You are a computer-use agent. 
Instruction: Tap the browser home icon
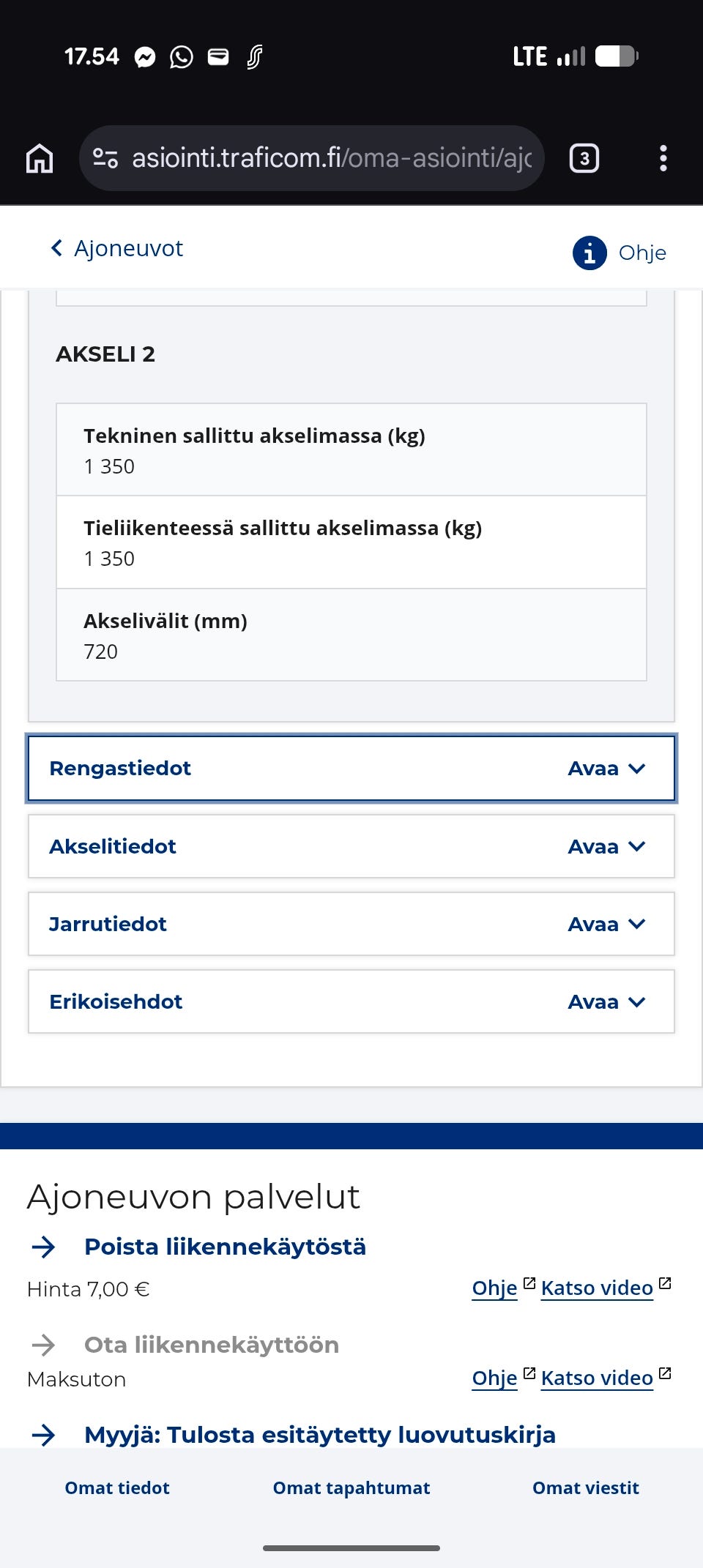tap(40, 158)
